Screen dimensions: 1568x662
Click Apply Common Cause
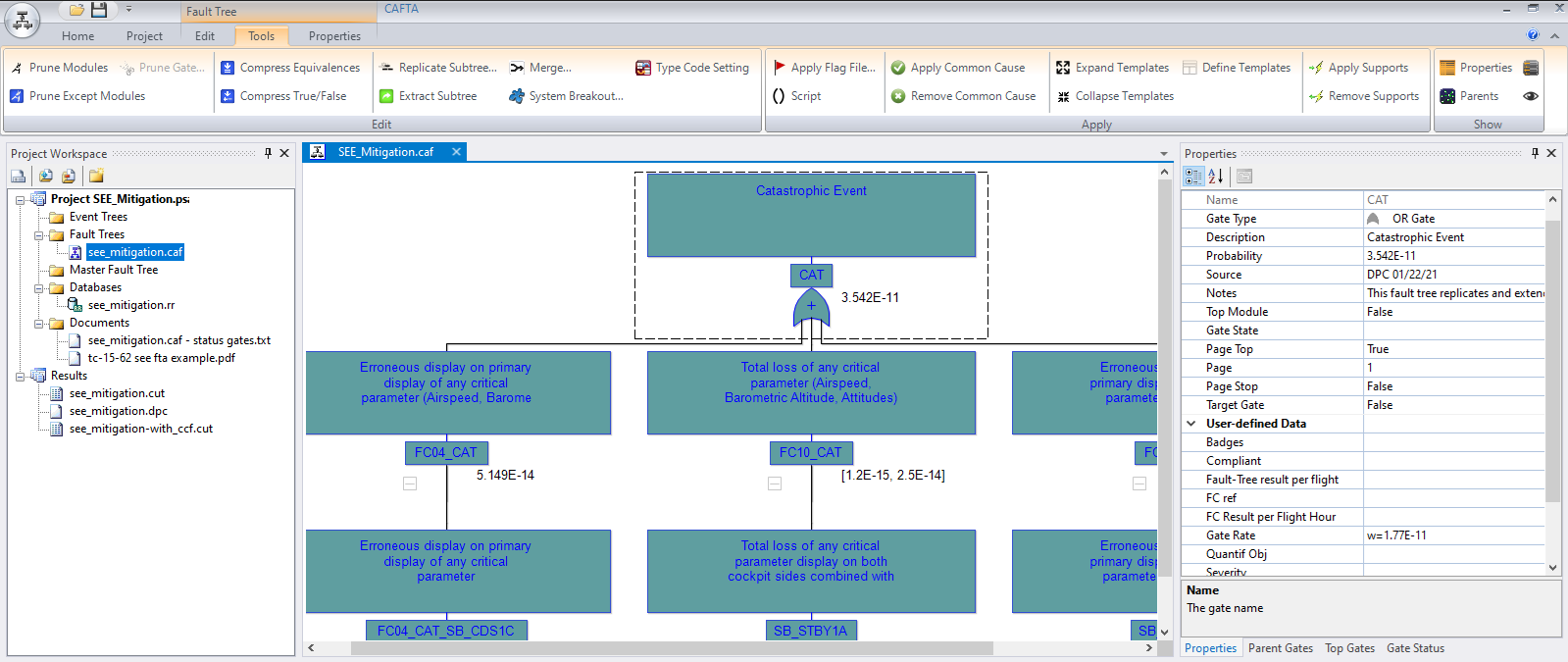tap(958, 68)
